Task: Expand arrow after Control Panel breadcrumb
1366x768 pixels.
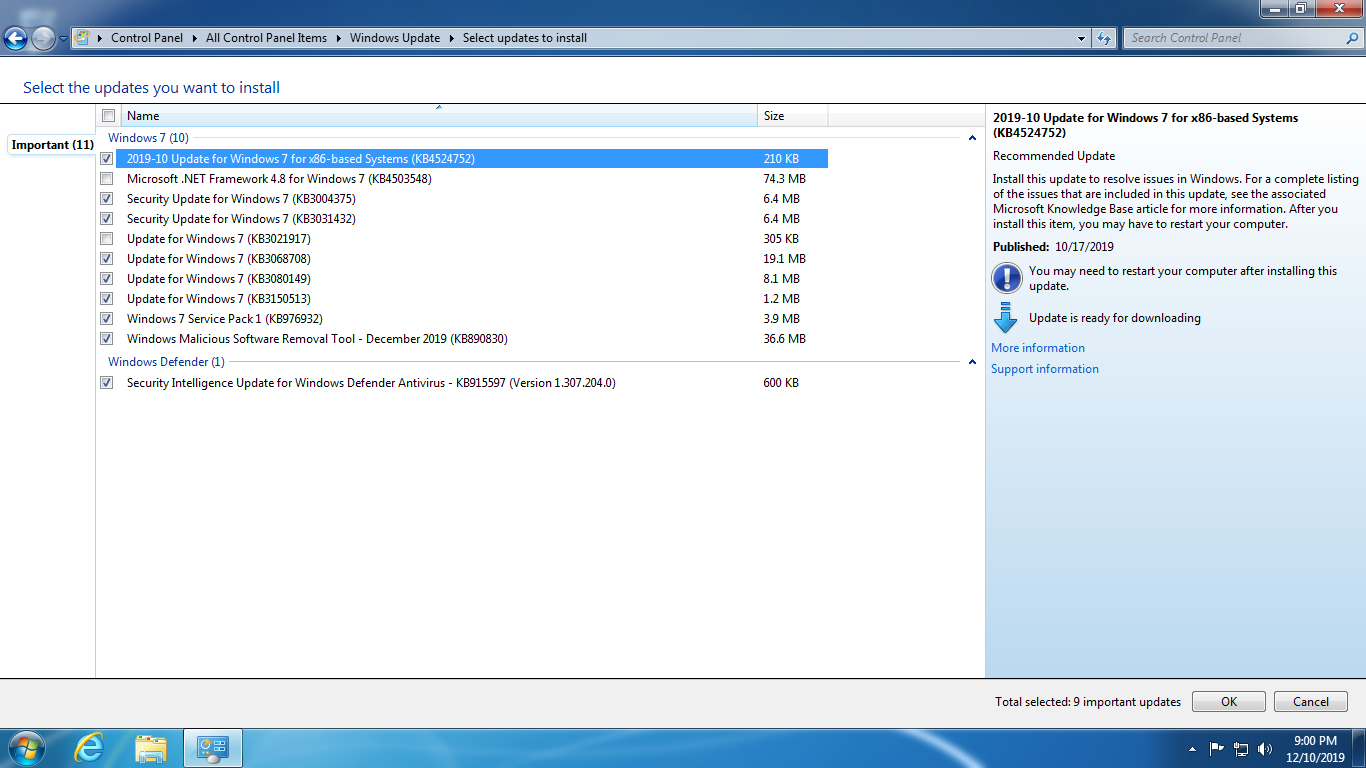Action: point(195,38)
